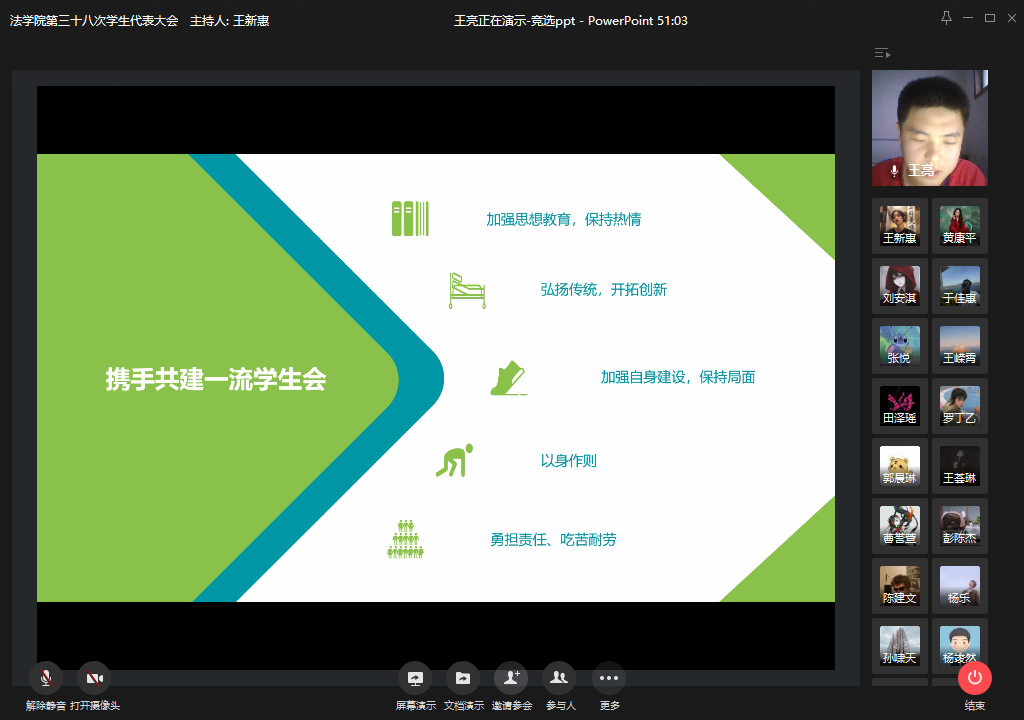Select participant 刘安淇's avatar

[x=900, y=286]
